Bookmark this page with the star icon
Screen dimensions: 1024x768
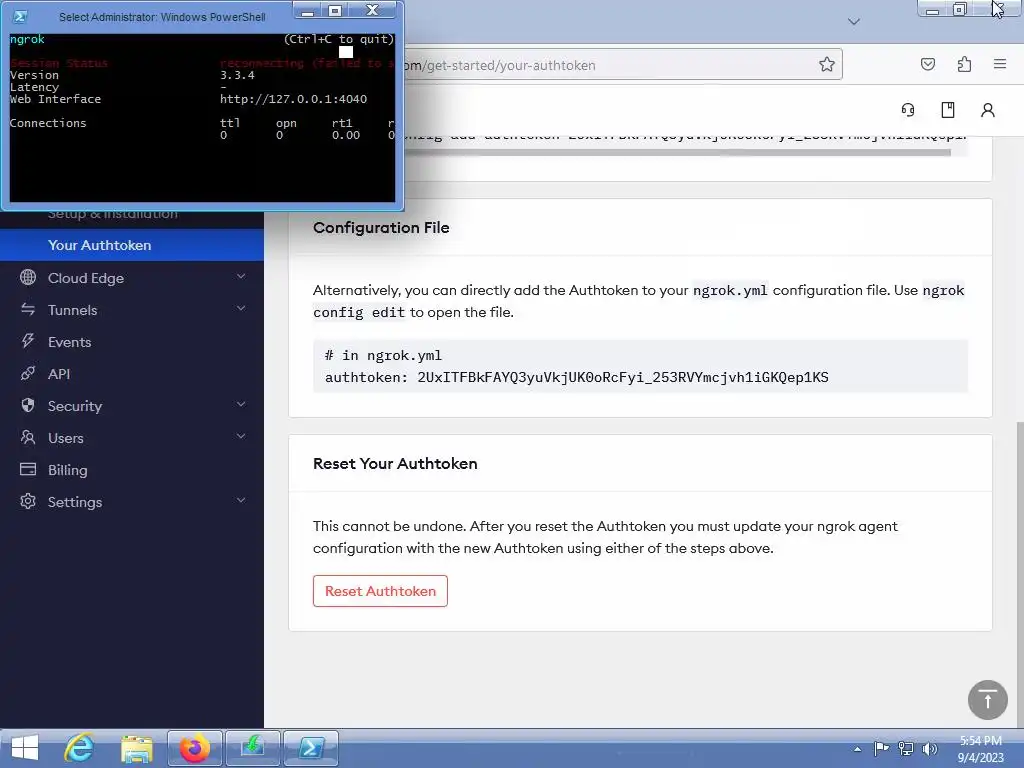click(827, 64)
